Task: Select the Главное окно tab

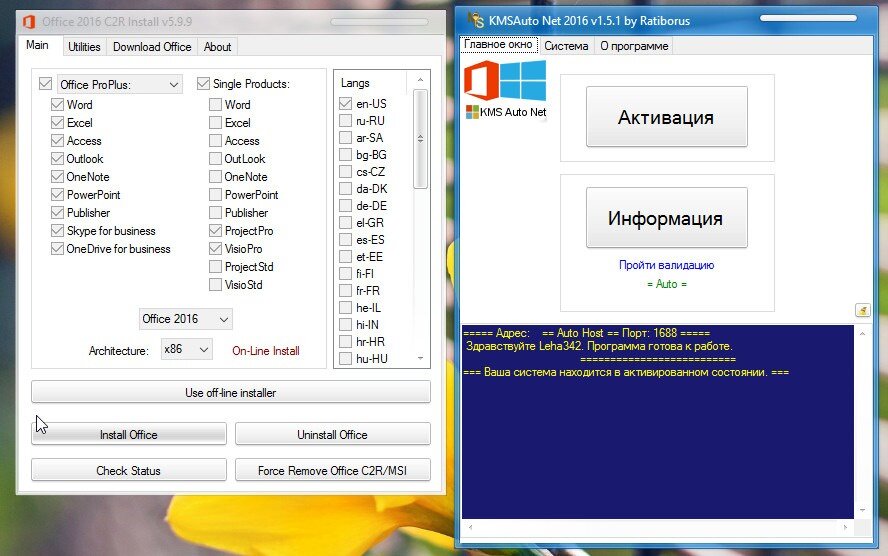Action: (498, 44)
